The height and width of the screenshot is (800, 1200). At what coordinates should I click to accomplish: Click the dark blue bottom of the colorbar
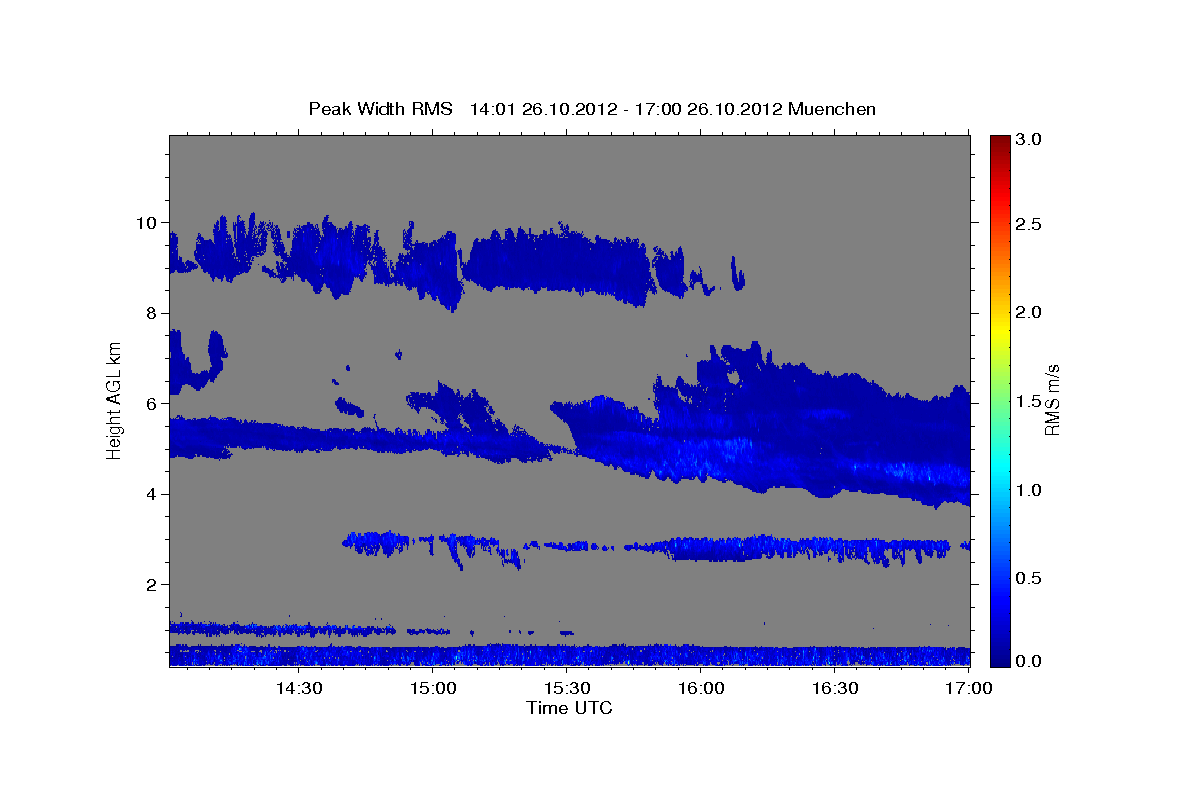[x=999, y=658]
